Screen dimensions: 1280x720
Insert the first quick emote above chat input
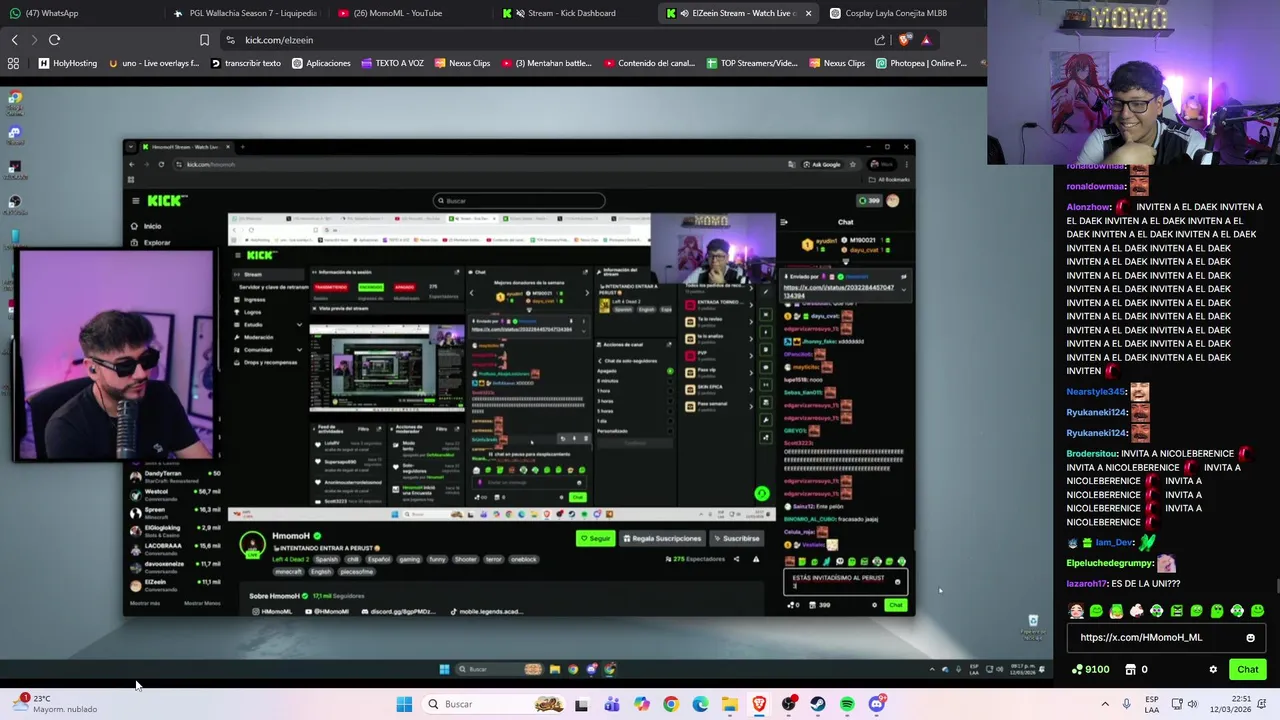pyautogui.click(x=1076, y=611)
